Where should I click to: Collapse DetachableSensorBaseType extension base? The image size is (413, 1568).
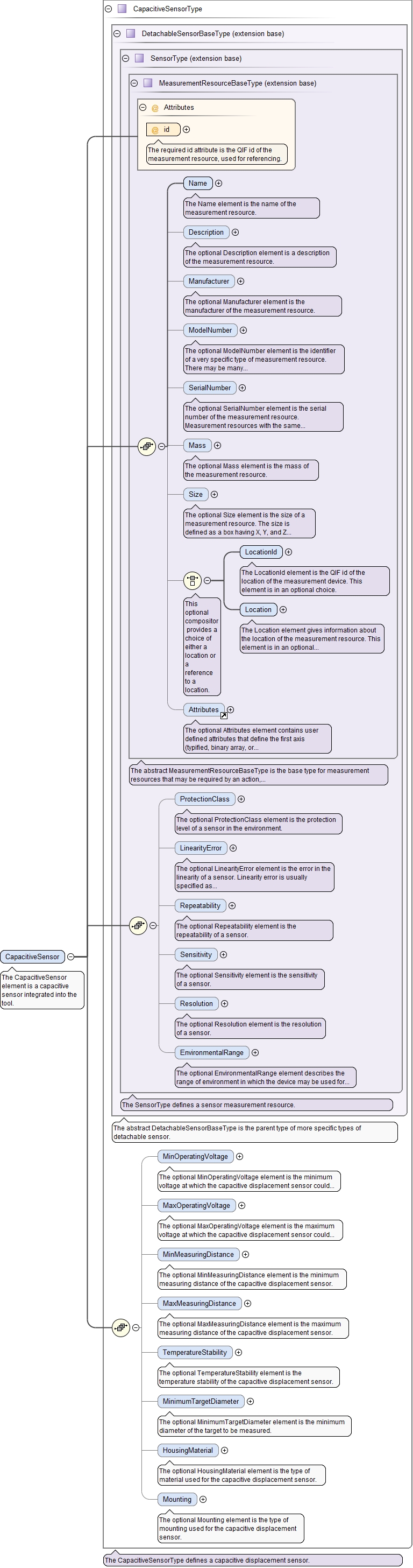click(x=117, y=33)
